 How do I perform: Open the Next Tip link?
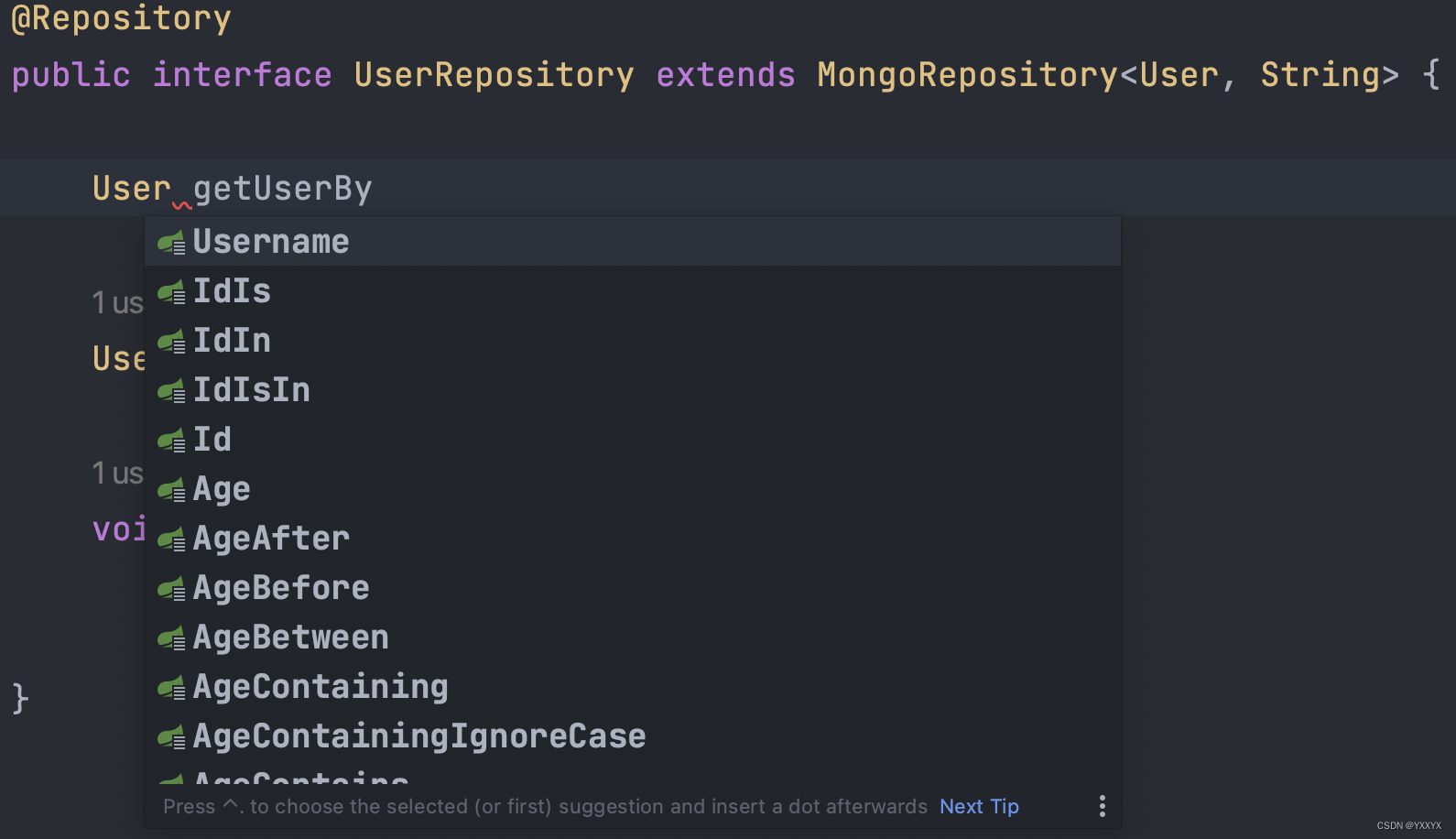[x=979, y=806]
